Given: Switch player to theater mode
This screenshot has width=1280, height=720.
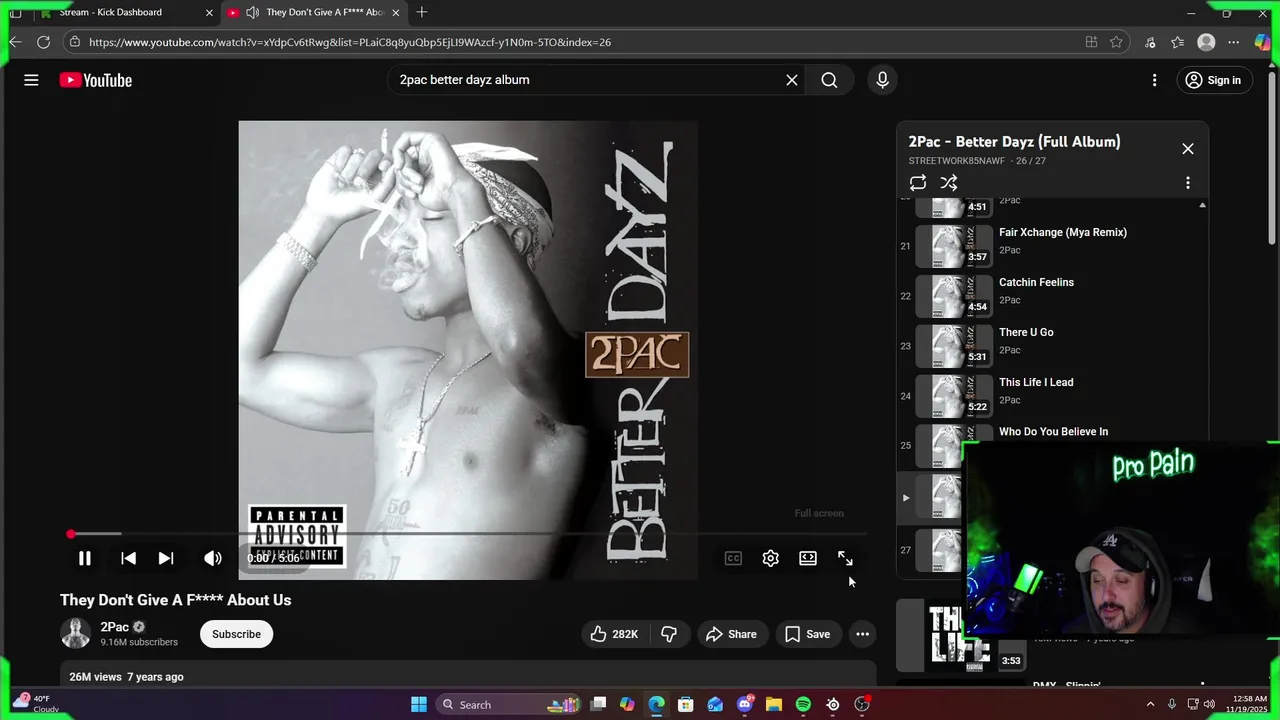Looking at the screenshot, I should point(808,558).
